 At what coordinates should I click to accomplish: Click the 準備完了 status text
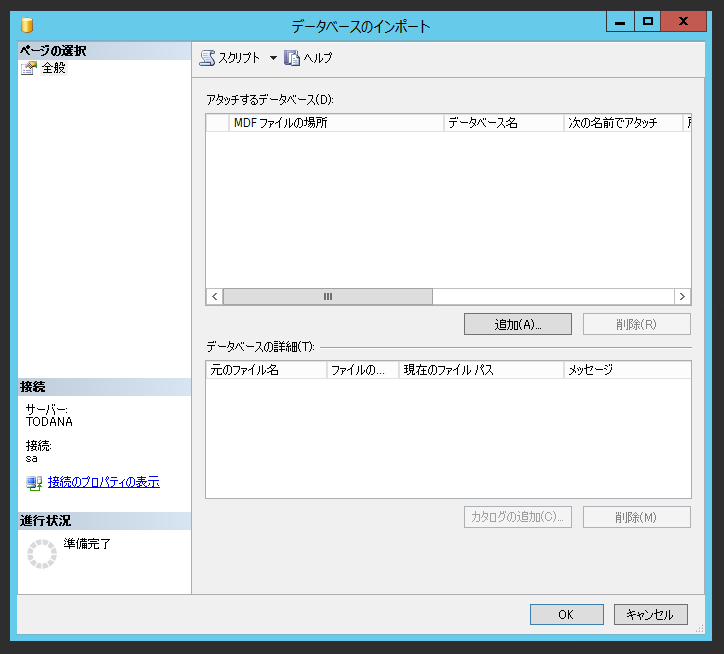point(87,544)
